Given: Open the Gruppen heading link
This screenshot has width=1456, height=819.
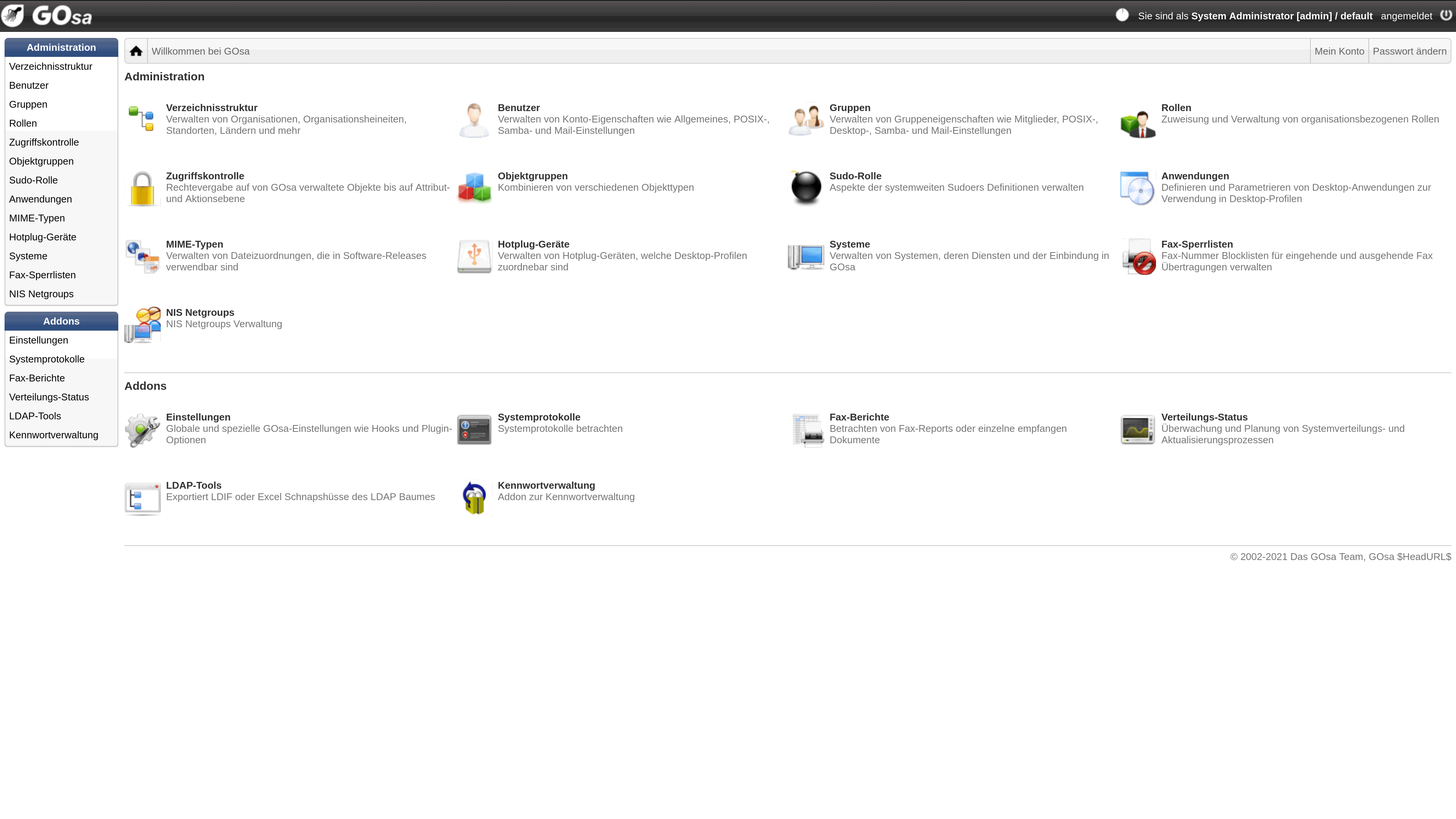Looking at the screenshot, I should point(849,107).
